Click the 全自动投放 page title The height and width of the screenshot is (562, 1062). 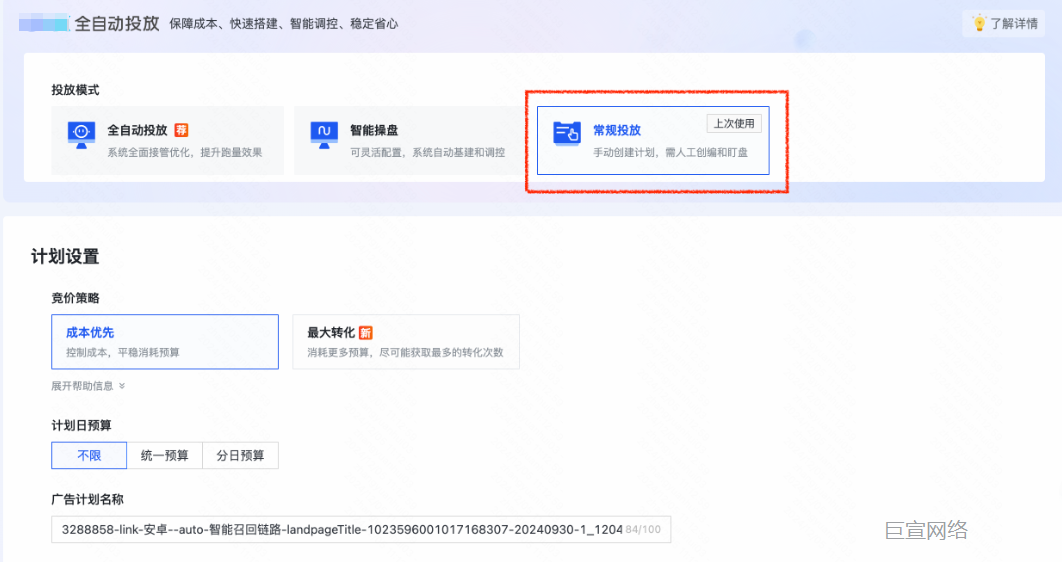click(116, 24)
